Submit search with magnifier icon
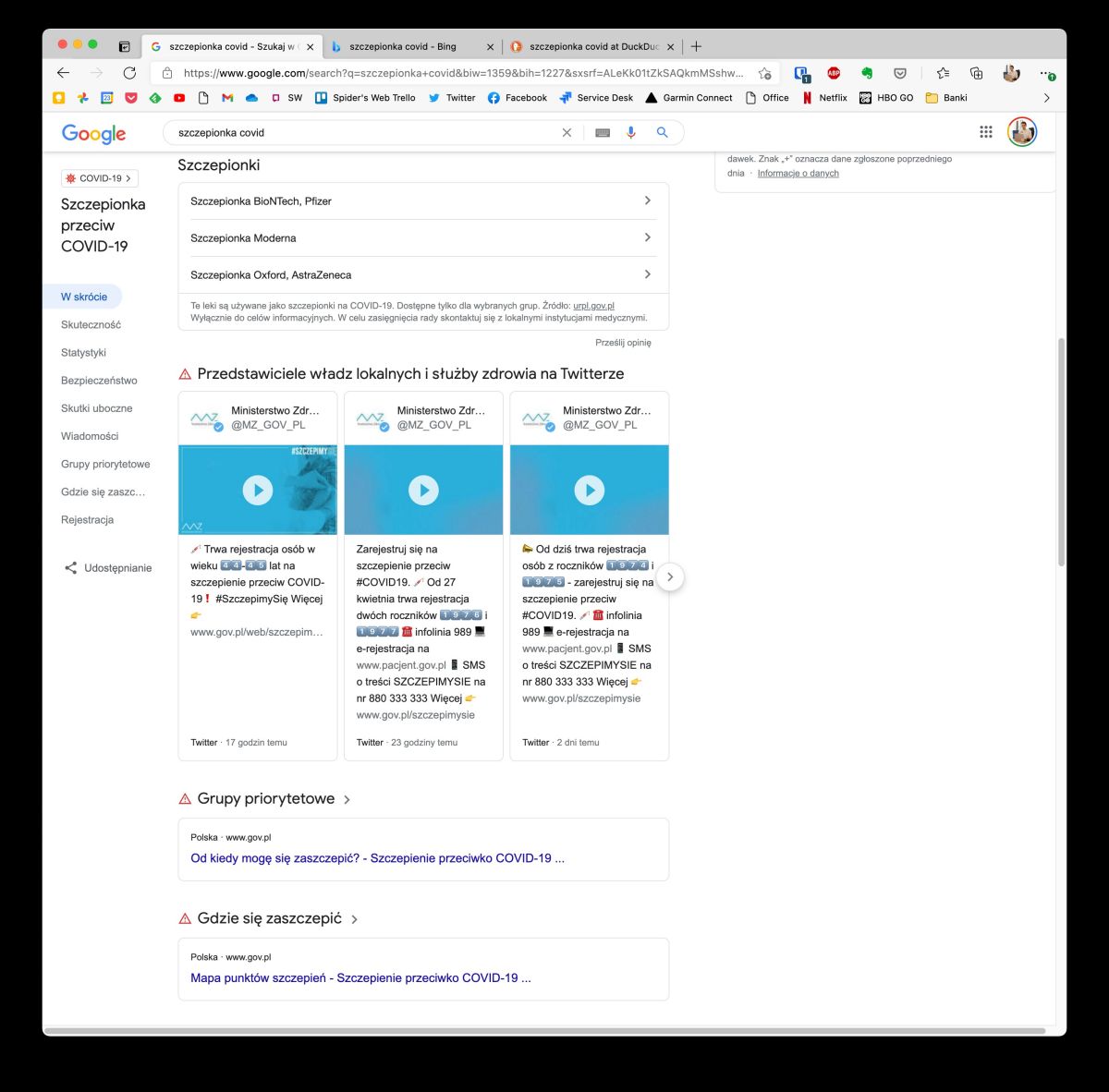 pyautogui.click(x=662, y=133)
